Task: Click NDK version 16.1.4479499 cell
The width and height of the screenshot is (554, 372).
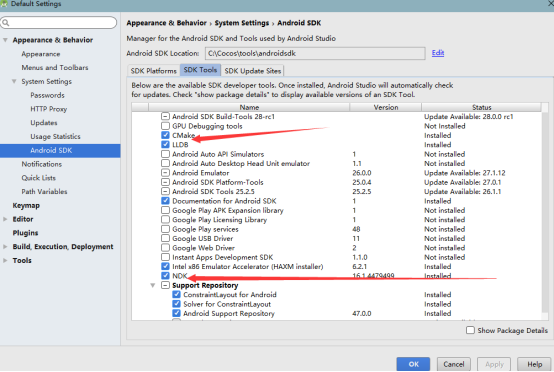Action: pos(373,276)
